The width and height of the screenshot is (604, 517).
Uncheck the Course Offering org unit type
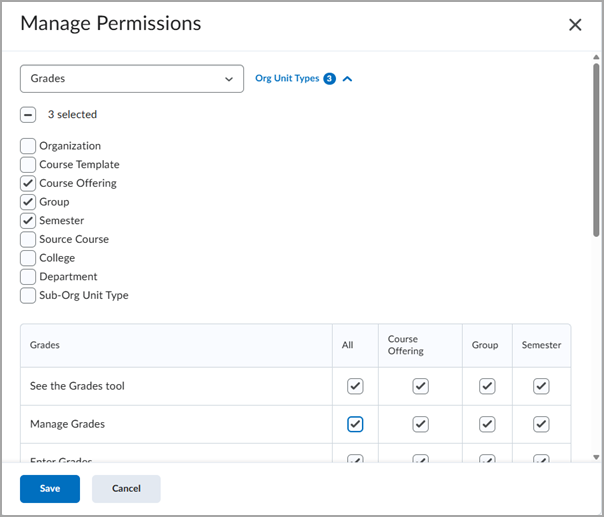[28, 184]
